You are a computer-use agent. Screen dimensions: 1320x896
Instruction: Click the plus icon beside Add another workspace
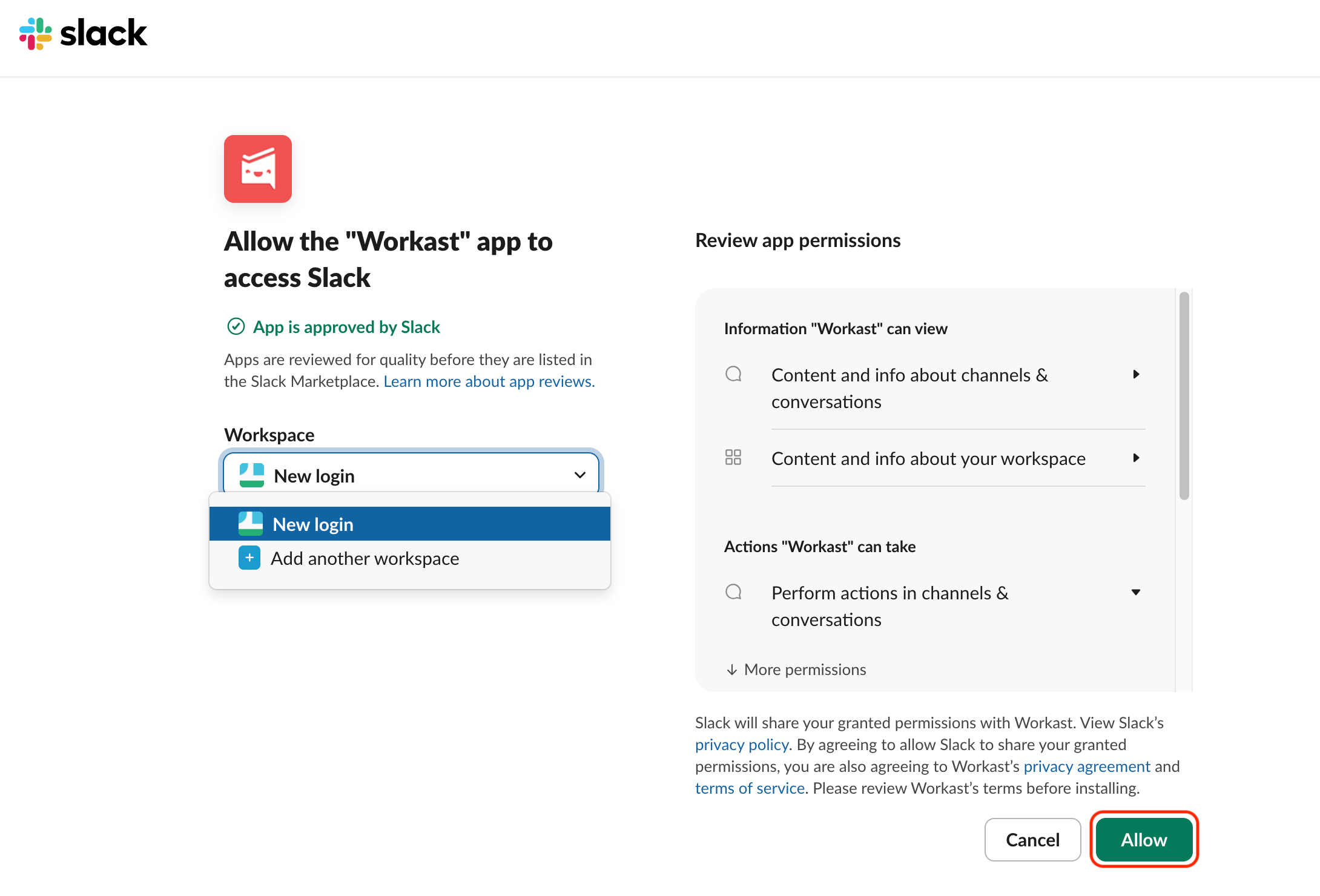point(249,558)
